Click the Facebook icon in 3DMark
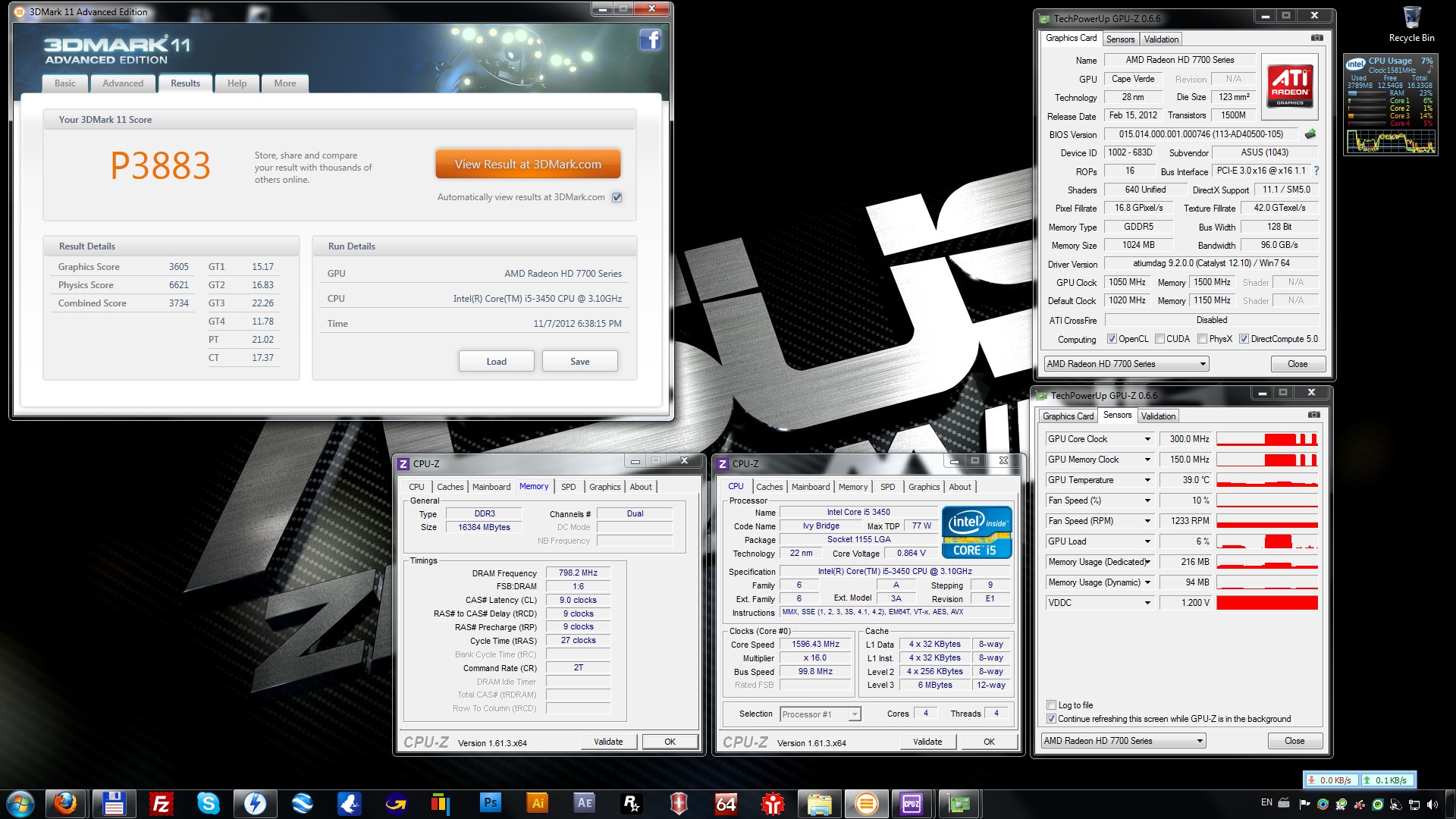1456x819 pixels. click(650, 40)
